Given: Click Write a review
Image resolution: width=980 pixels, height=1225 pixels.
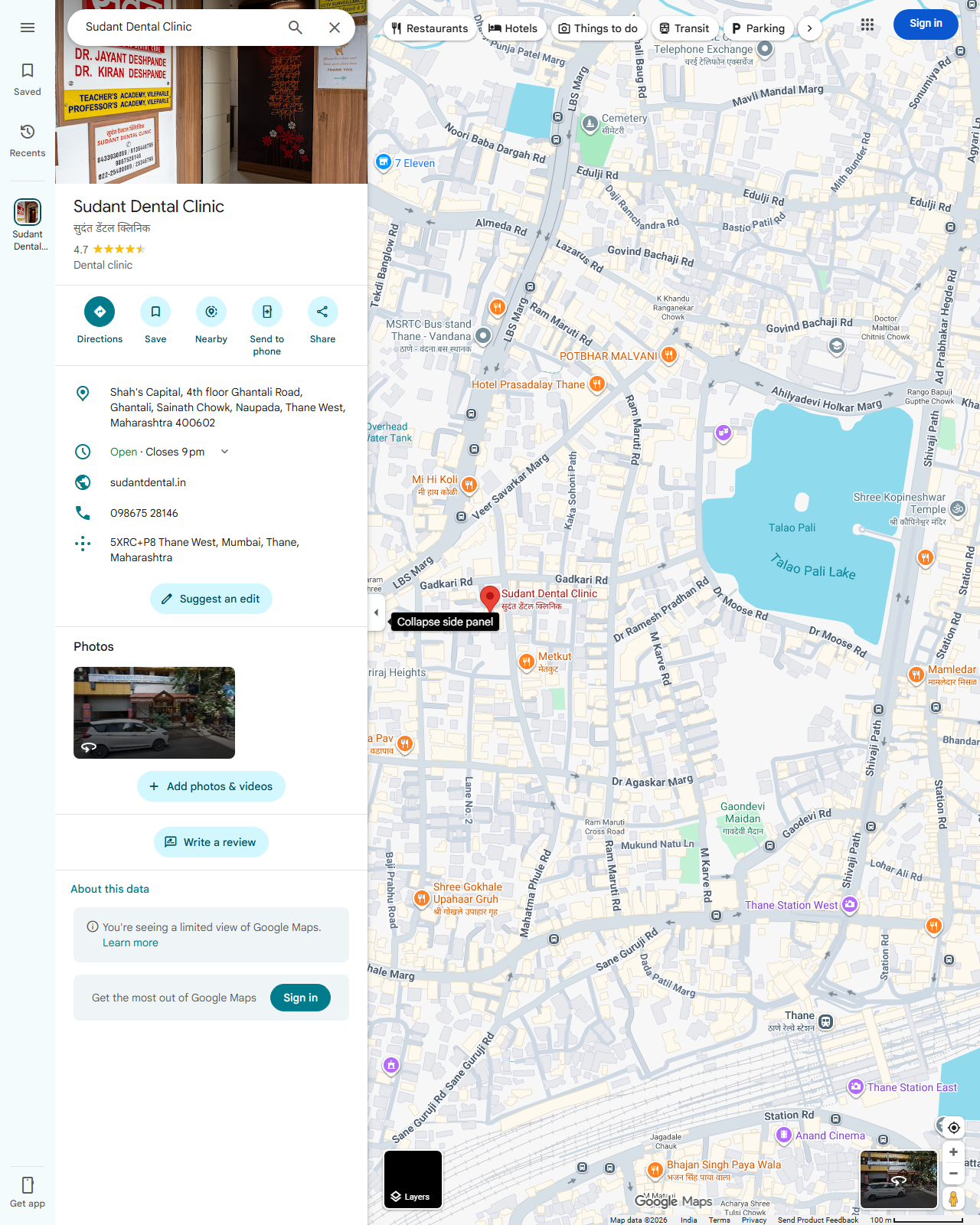Looking at the screenshot, I should [x=211, y=842].
